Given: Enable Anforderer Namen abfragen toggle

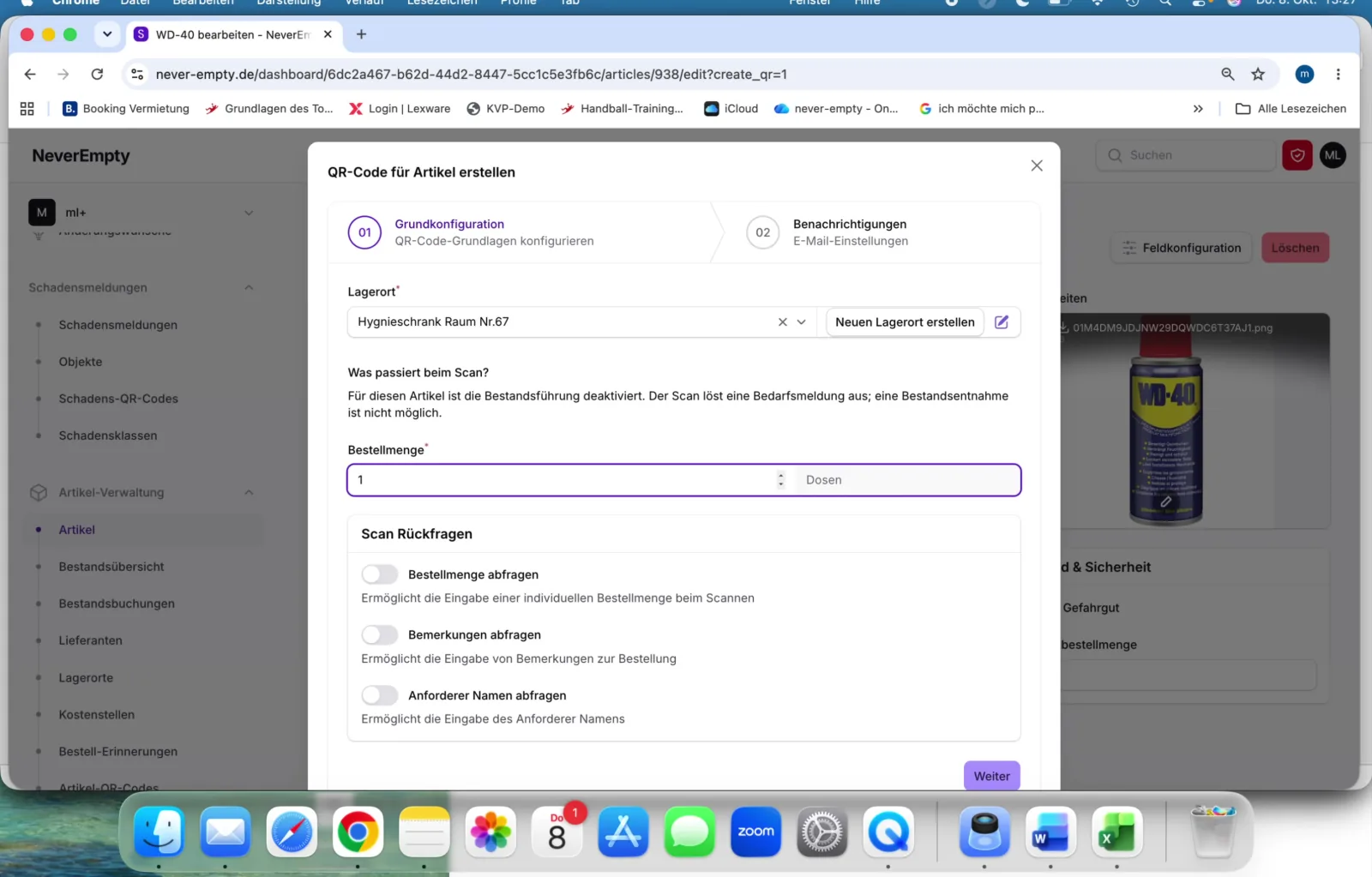Looking at the screenshot, I should tap(380, 695).
